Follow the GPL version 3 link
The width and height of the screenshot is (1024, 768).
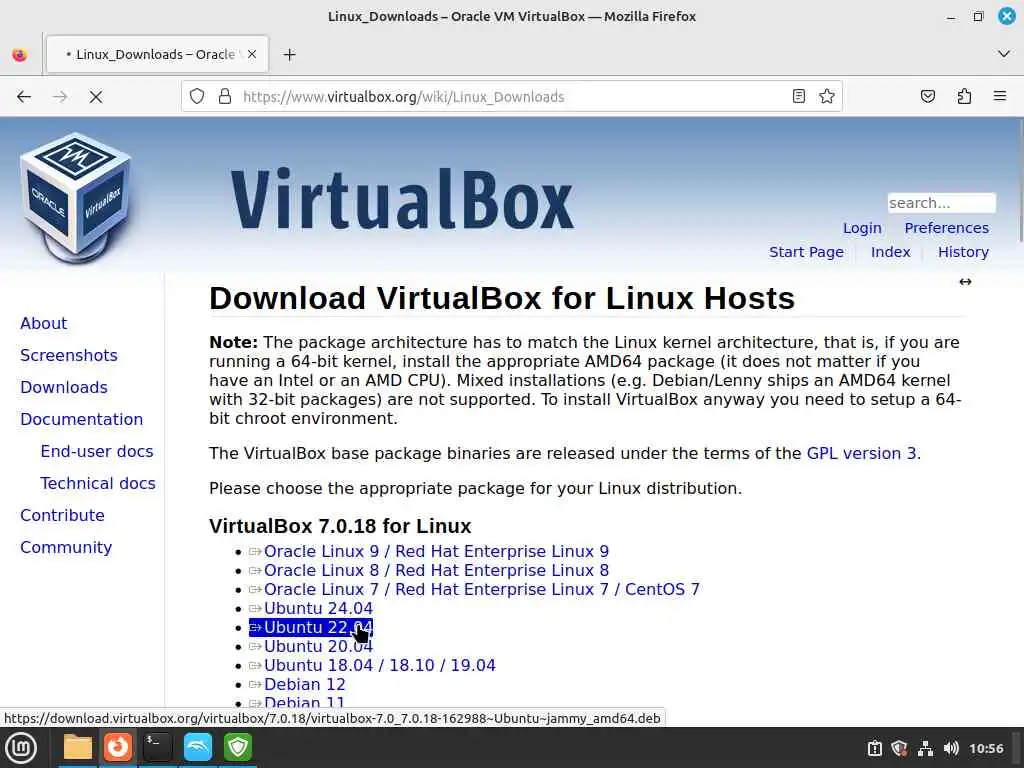861,453
